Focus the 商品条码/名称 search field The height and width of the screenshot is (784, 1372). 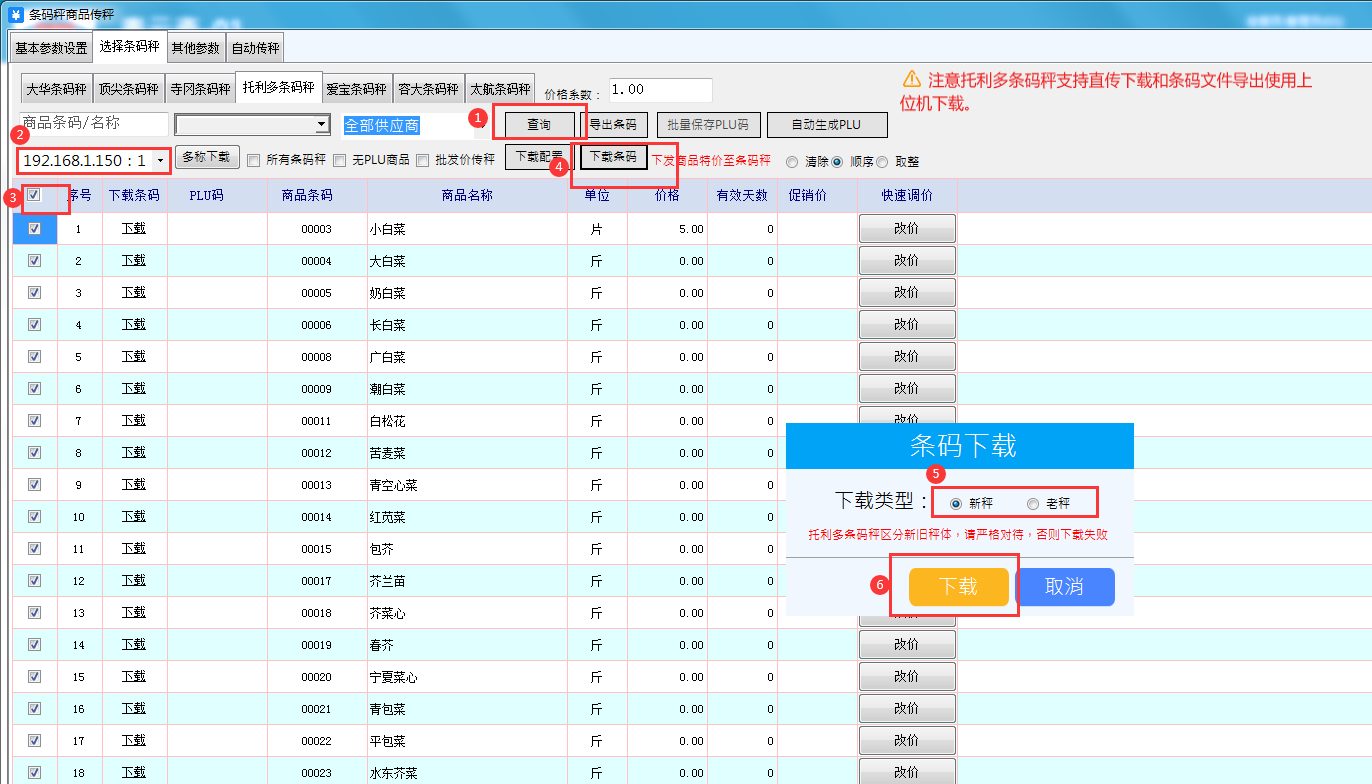click(93, 124)
